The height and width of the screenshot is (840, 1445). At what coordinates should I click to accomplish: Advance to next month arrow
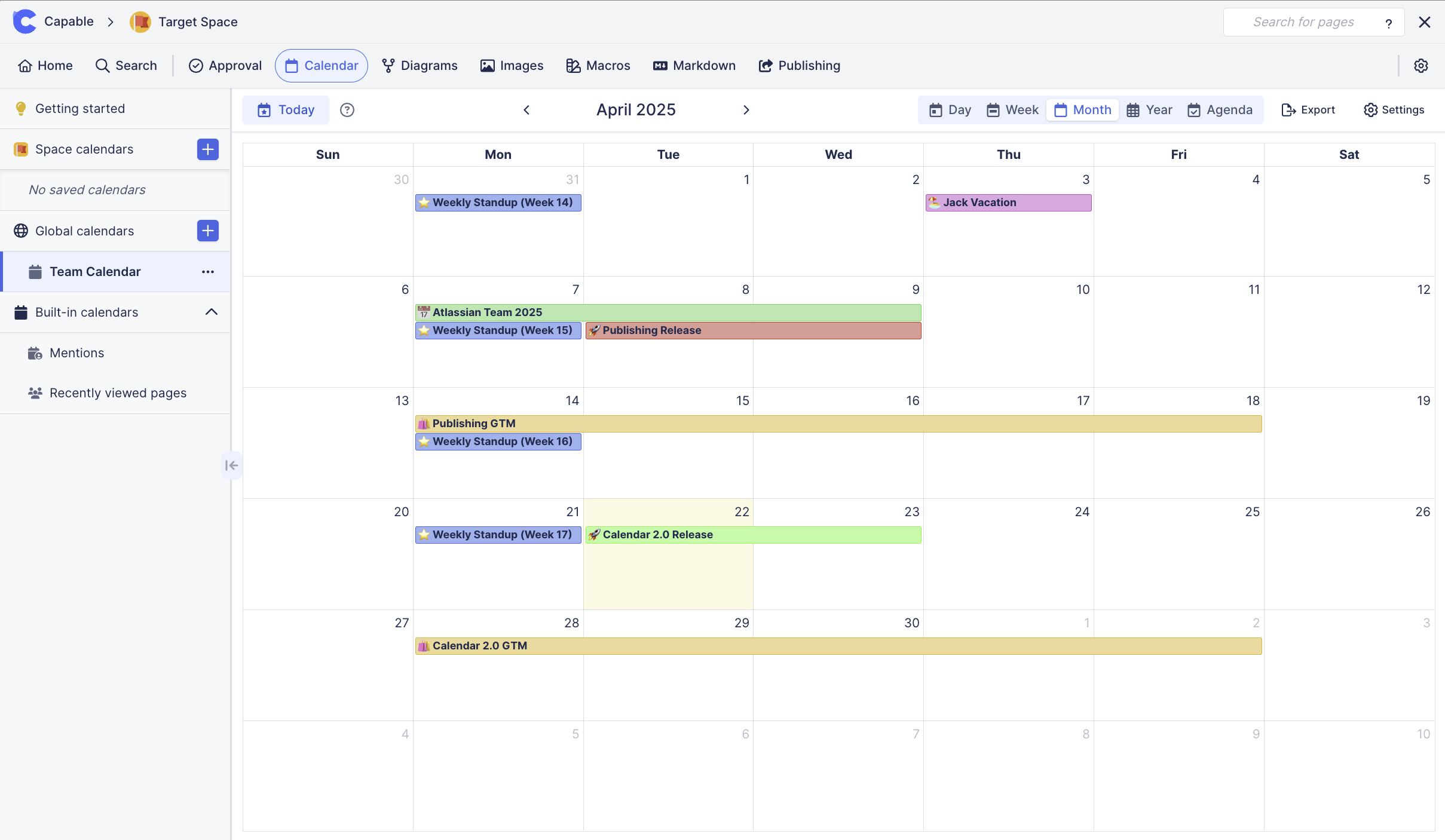[x=746, y=110]
